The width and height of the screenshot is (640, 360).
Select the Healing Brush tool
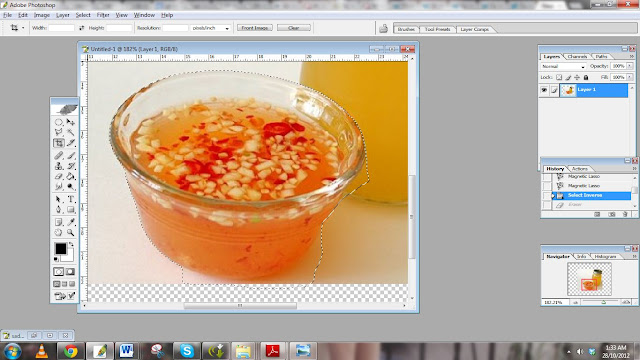coord(59,156)
